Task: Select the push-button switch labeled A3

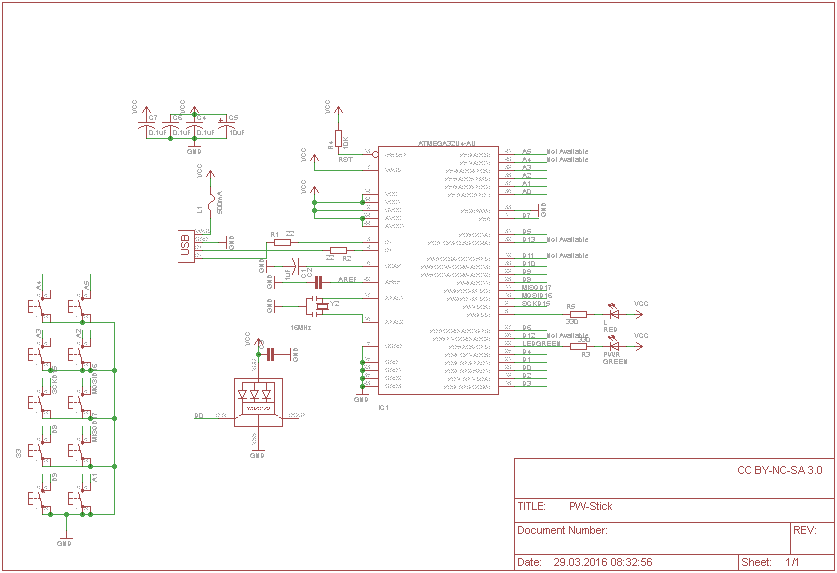Action: 40,354
